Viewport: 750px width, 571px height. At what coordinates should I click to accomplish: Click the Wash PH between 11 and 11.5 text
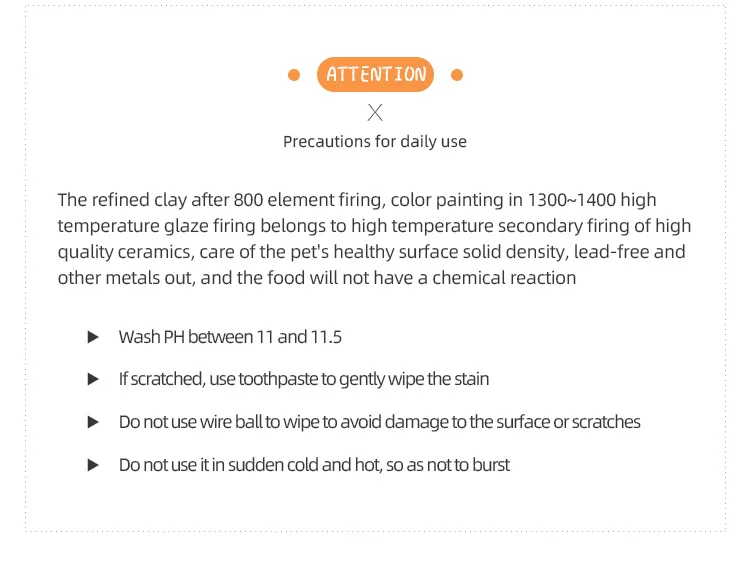(230, 337)
